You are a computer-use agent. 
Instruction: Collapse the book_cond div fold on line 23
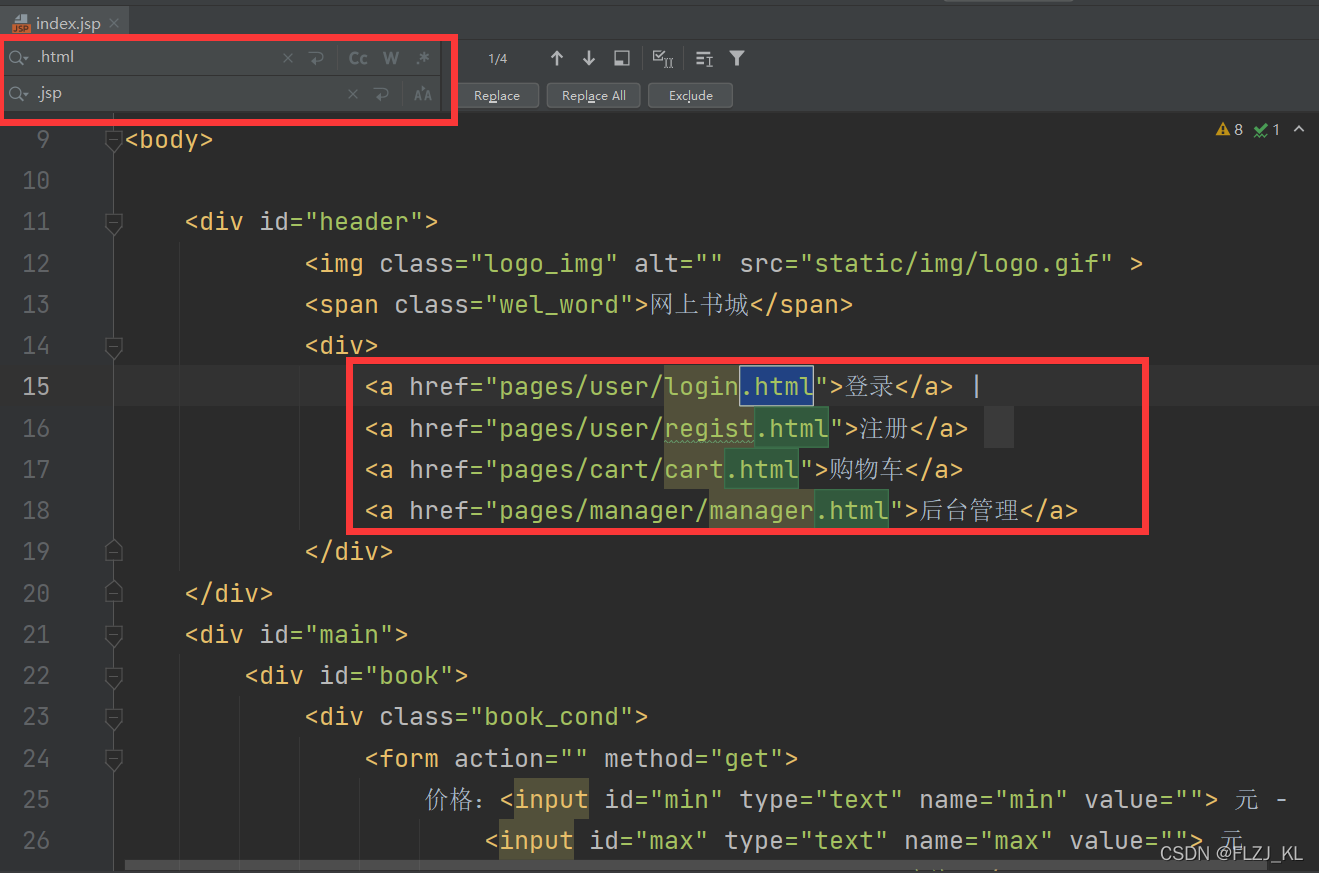pyautogui.click(x=113, y=717)
